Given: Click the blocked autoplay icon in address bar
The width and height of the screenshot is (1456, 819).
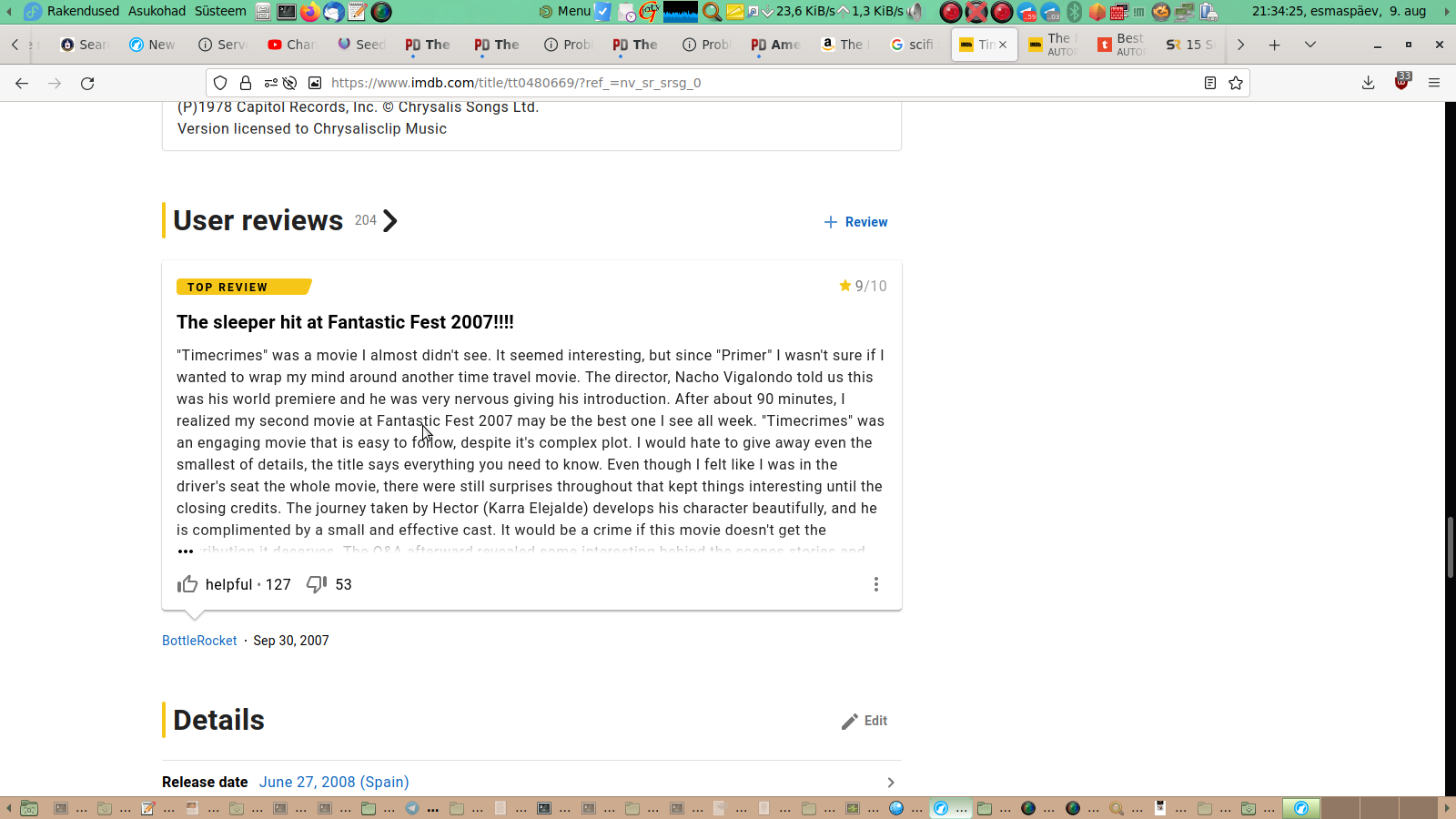Looking at the screenshot, I should coord(289,83).
